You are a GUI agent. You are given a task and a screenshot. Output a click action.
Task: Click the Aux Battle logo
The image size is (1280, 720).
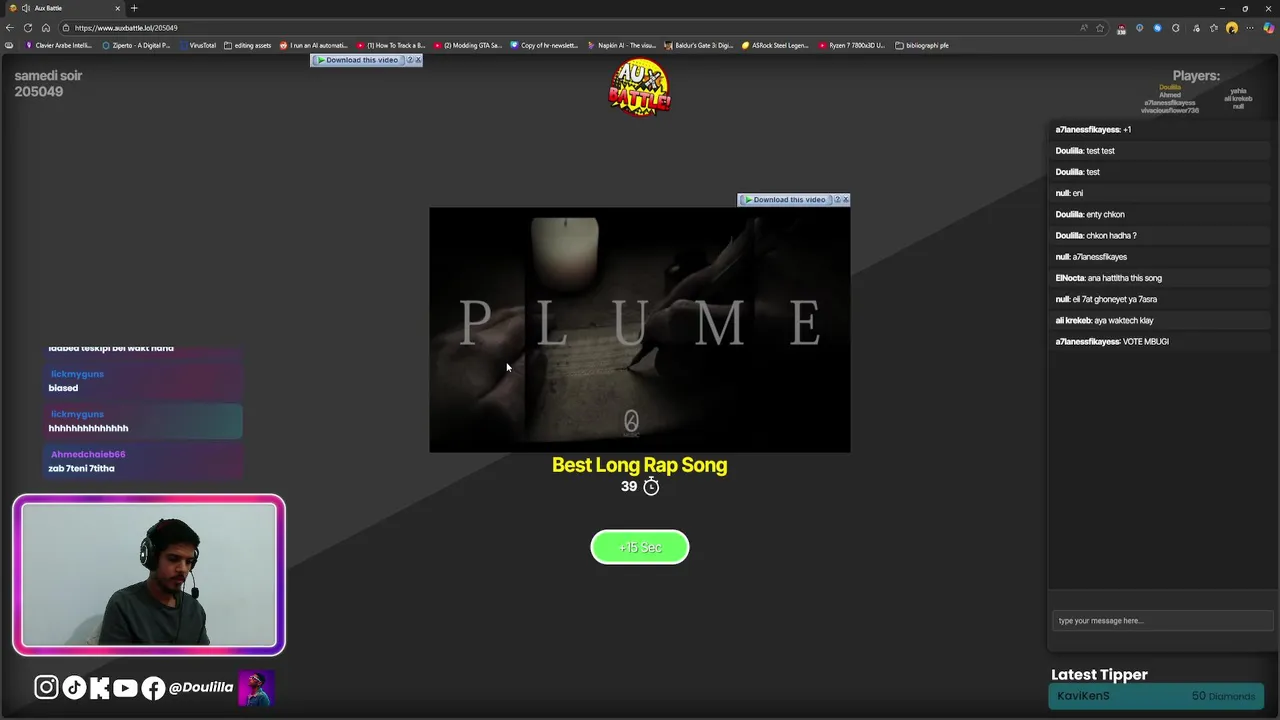[640, 88]
